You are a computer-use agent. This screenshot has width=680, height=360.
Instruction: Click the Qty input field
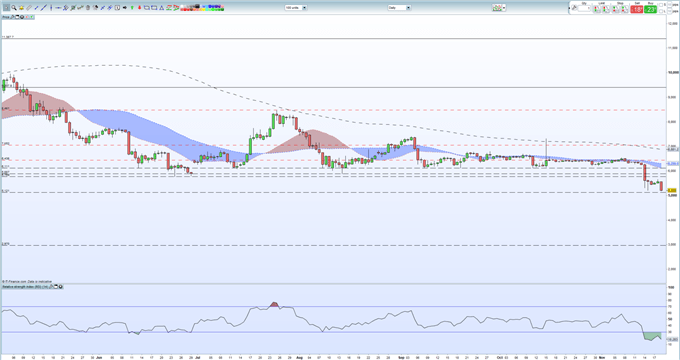584,9
